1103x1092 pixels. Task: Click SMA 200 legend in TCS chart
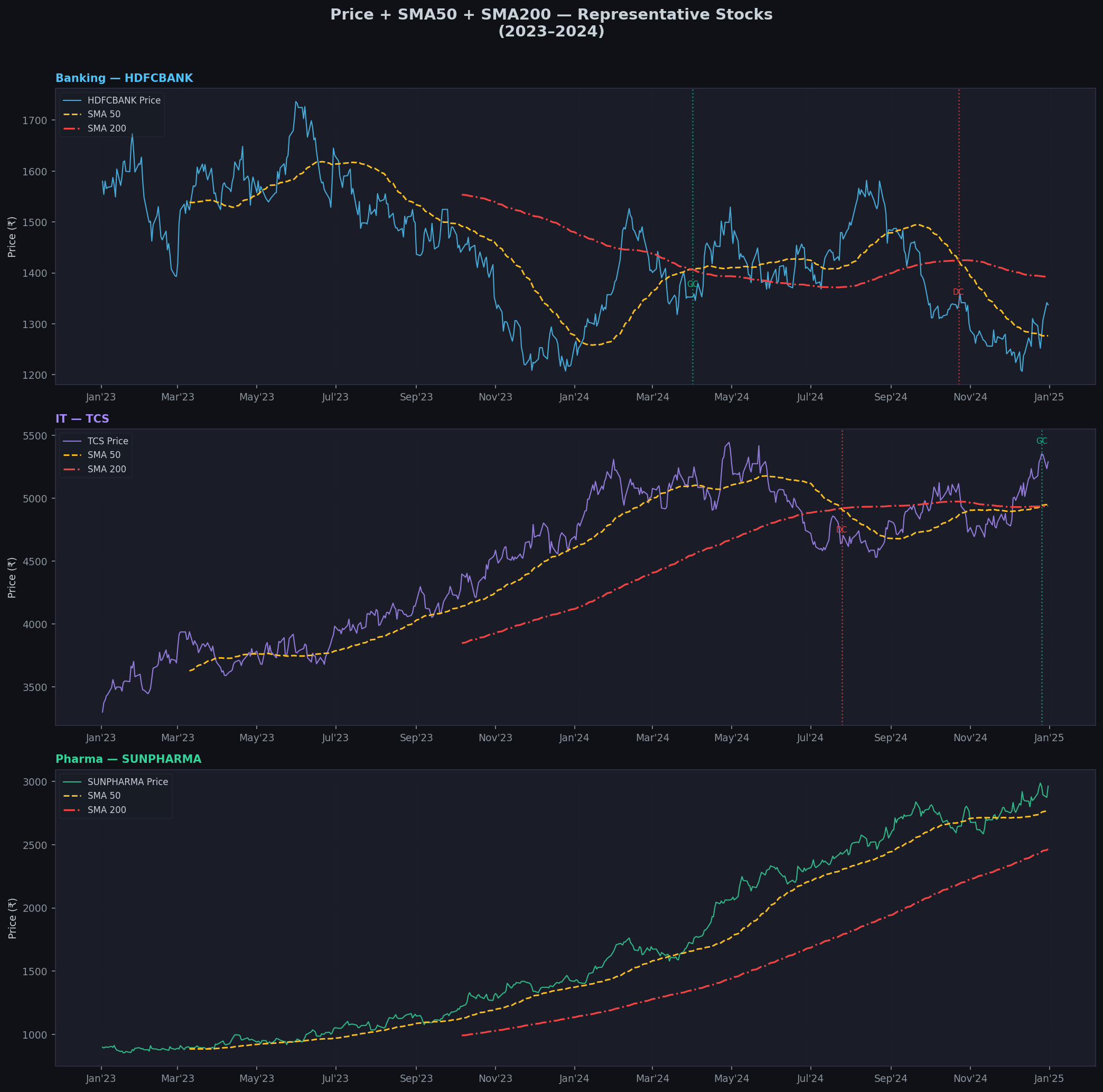point(107,469)
